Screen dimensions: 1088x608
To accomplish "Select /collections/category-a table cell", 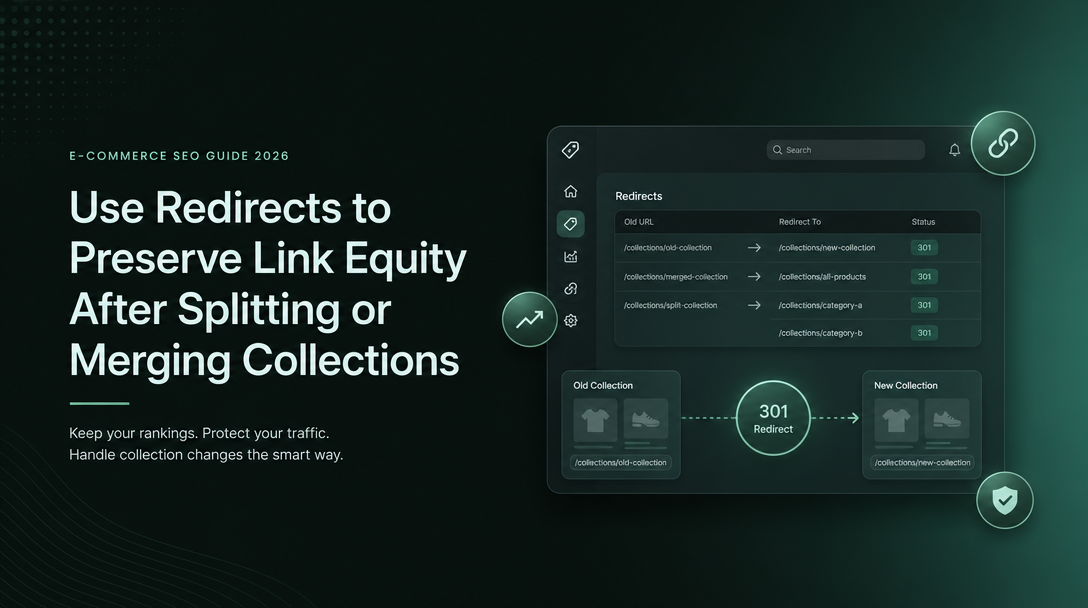I will [x=820, y=305].
